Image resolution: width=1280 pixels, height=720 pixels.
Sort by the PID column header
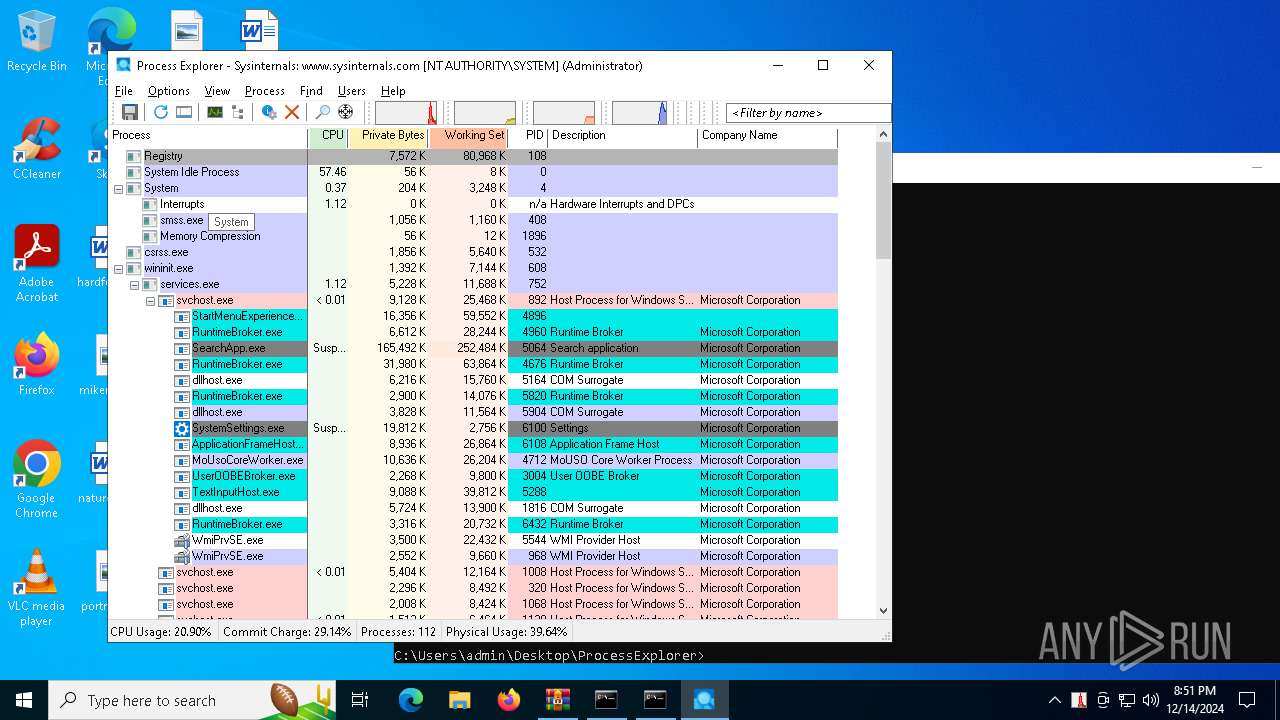coord(528,136)
